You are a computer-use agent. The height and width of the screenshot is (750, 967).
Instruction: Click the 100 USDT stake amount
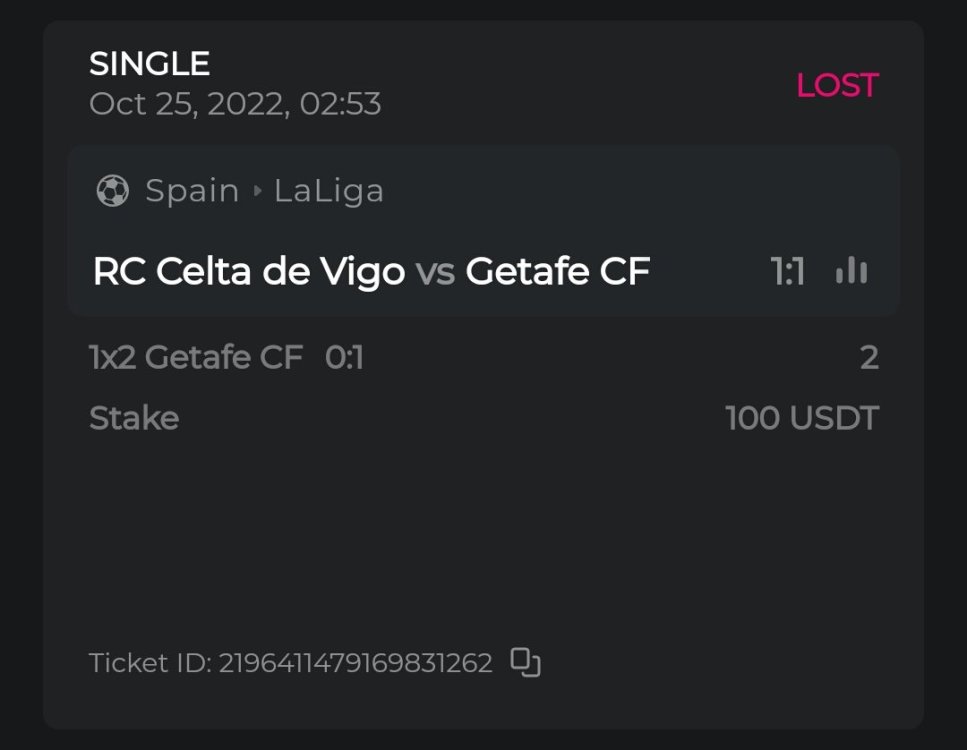tap(801, 418)
